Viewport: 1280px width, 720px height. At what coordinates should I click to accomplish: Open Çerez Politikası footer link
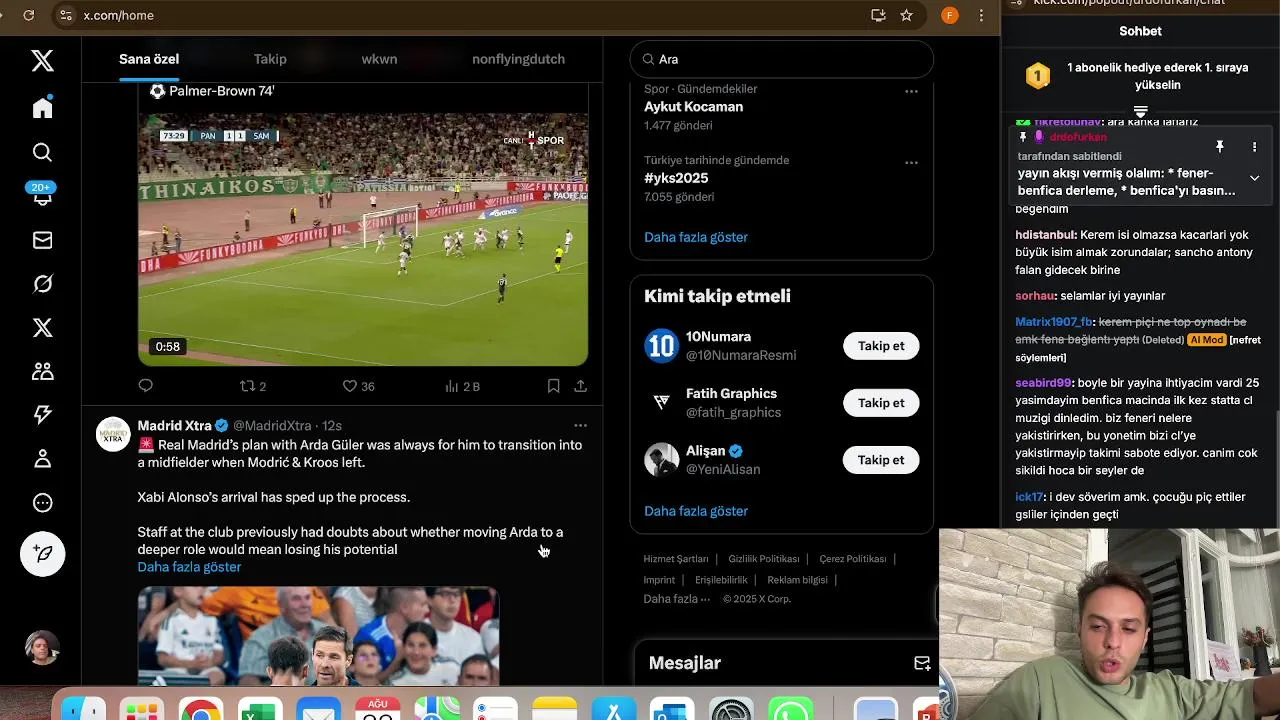pos(852,559)
